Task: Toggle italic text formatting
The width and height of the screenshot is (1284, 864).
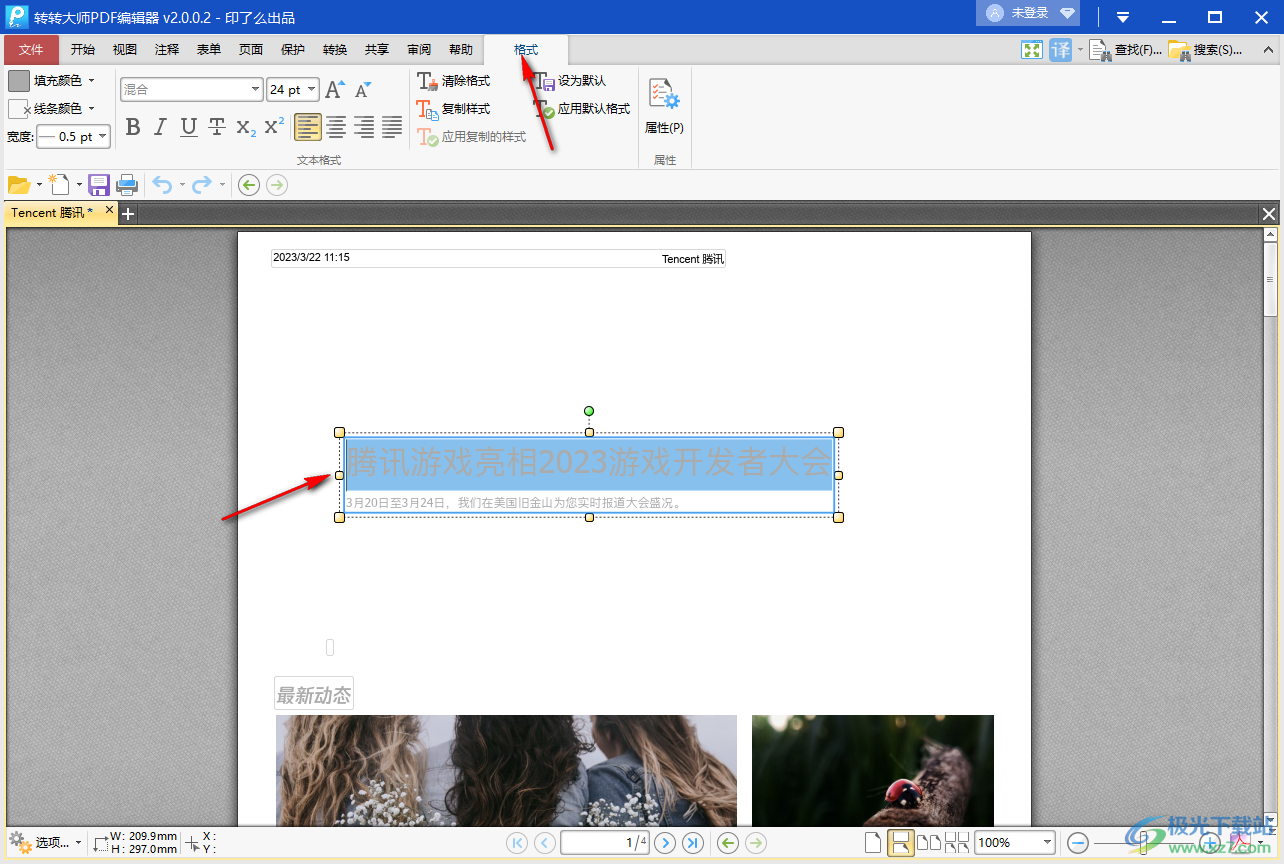Action: point(160,127)
